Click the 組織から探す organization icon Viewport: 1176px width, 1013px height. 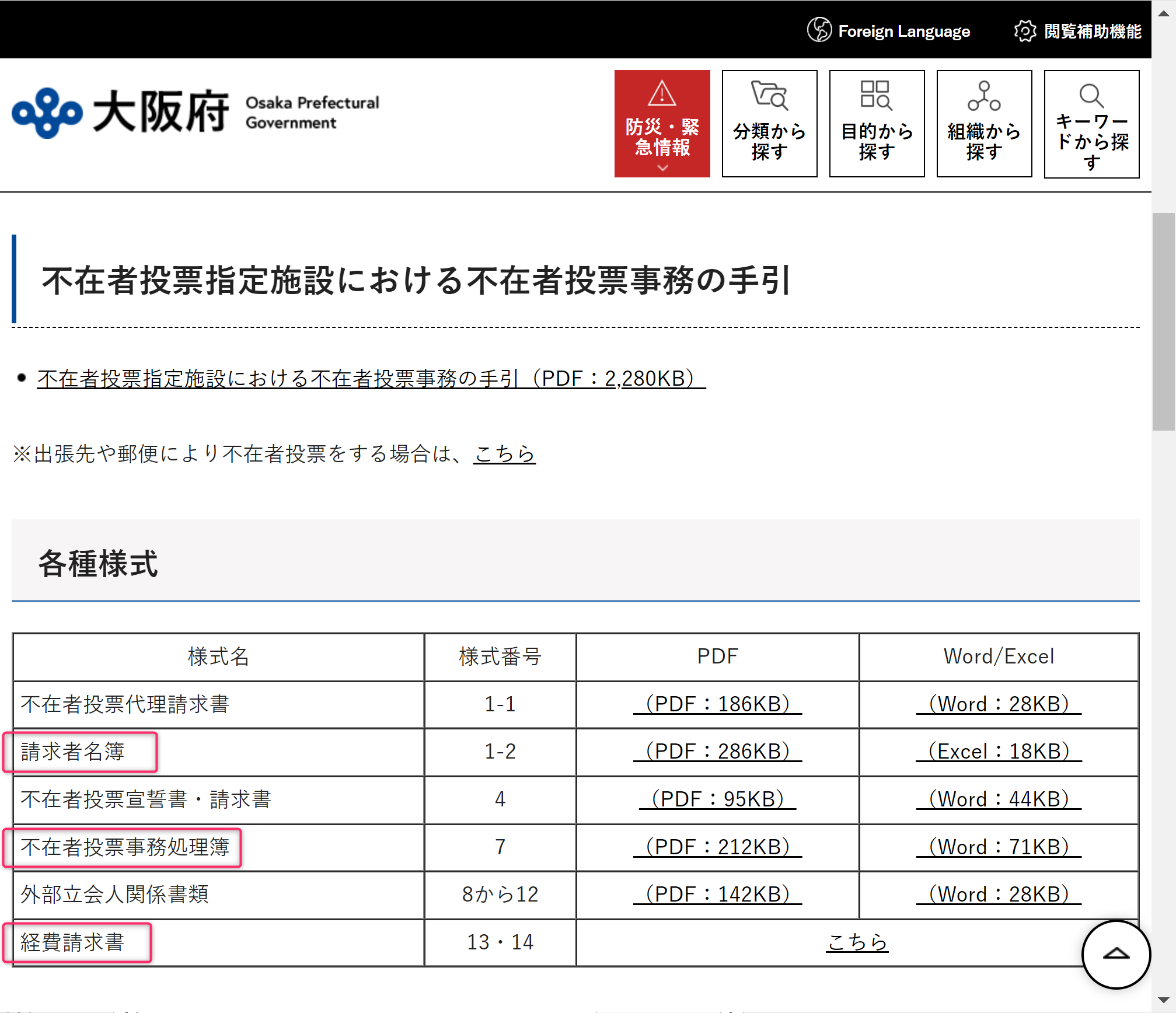click(984, 96)
